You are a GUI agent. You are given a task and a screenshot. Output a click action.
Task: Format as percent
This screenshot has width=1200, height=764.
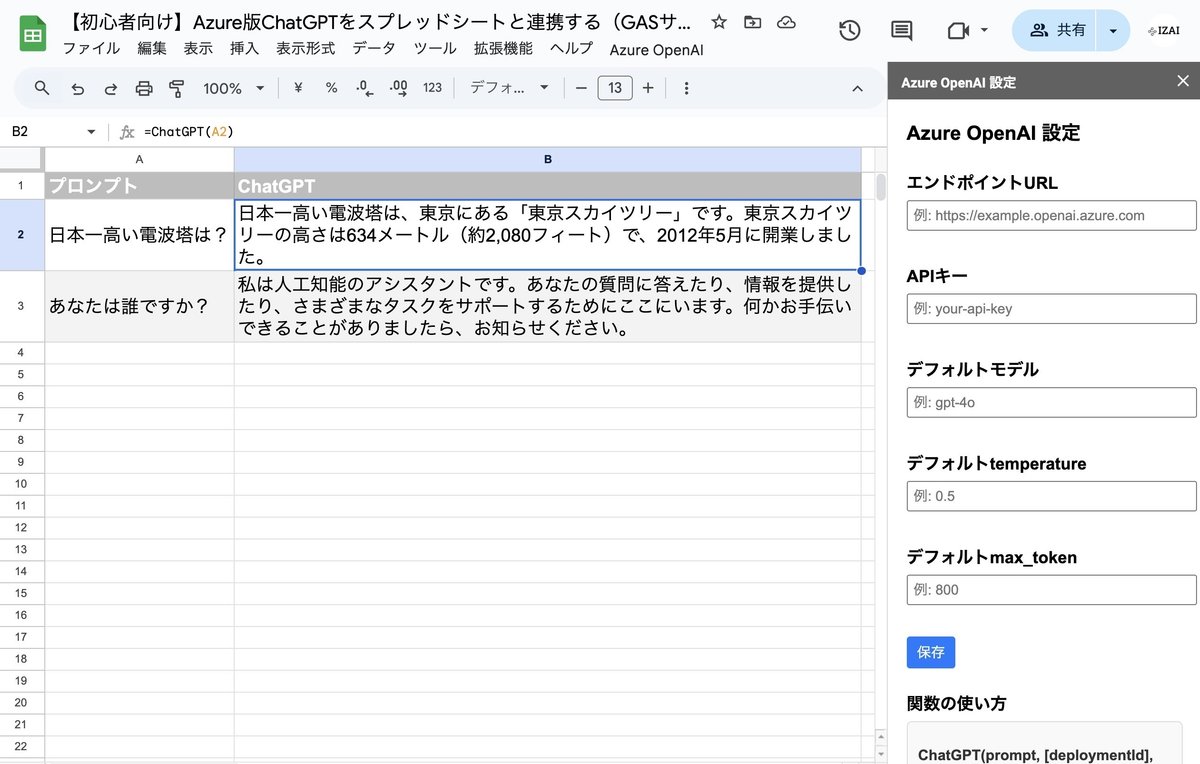pos(331,88)
